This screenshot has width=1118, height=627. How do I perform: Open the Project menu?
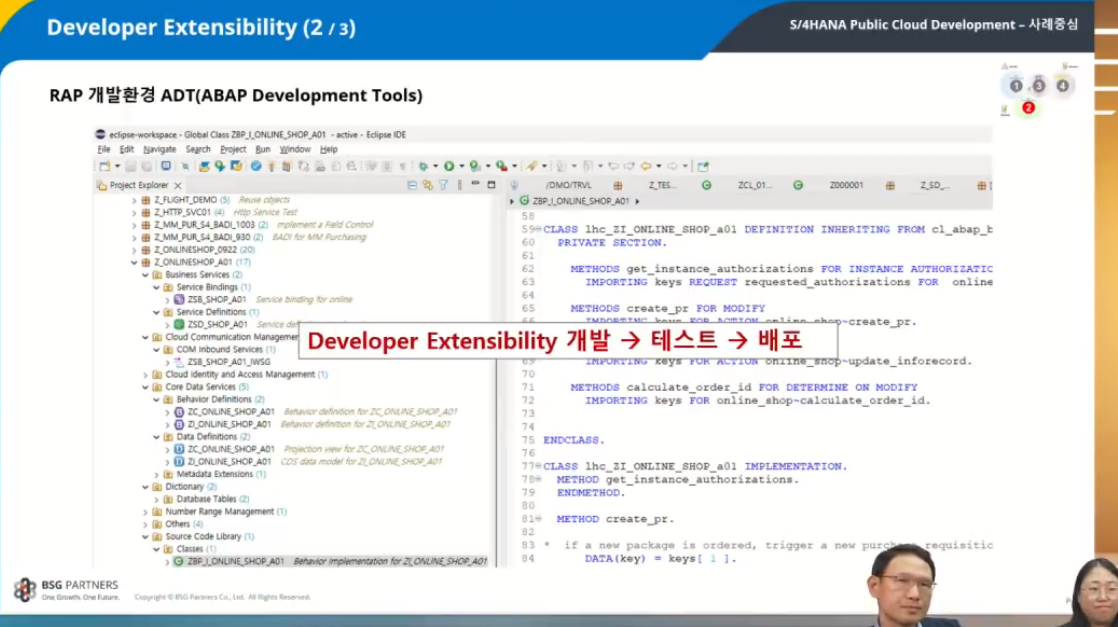(x=232, y=149)
